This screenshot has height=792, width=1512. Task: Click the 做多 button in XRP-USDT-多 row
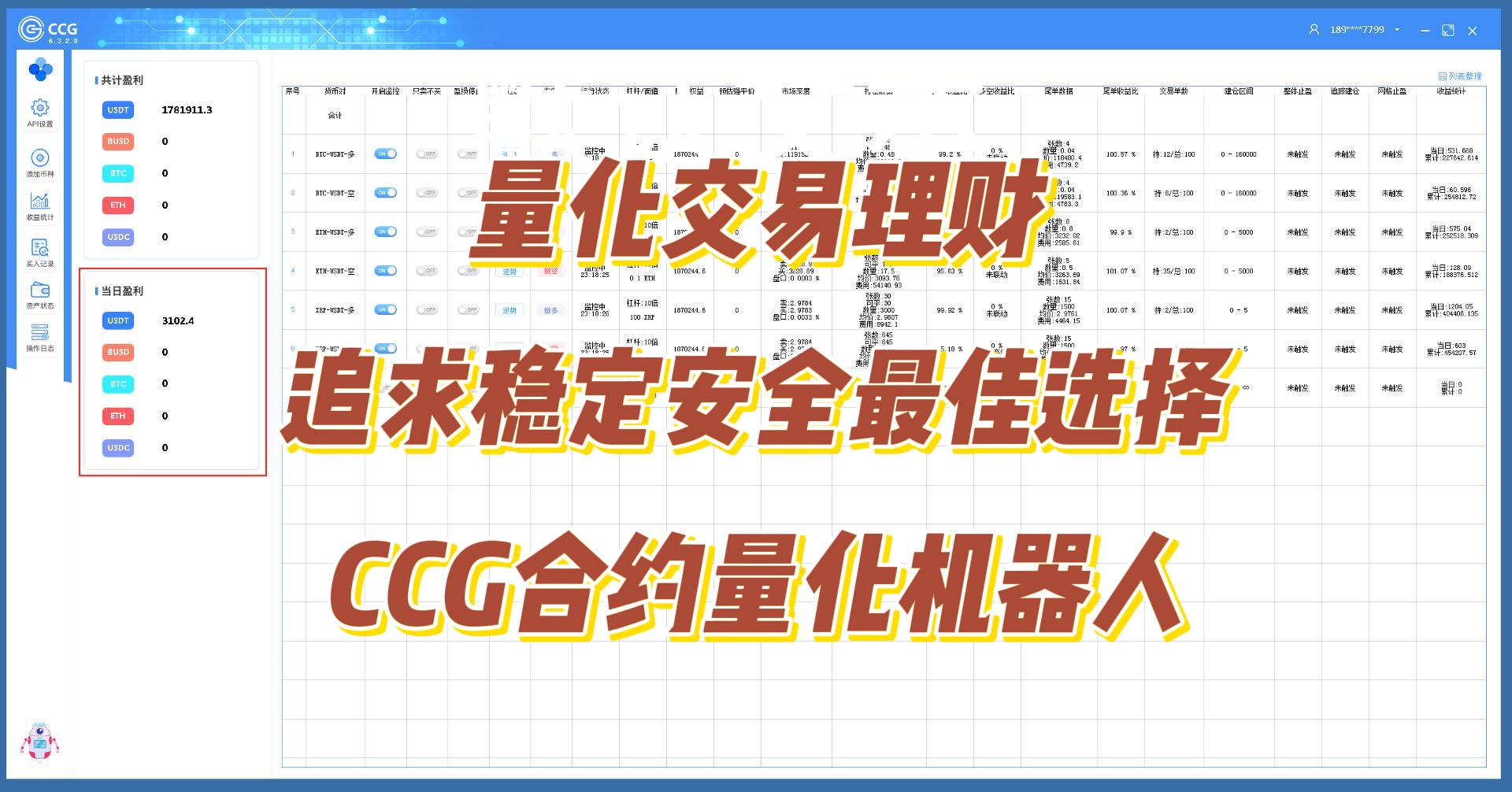550,310
